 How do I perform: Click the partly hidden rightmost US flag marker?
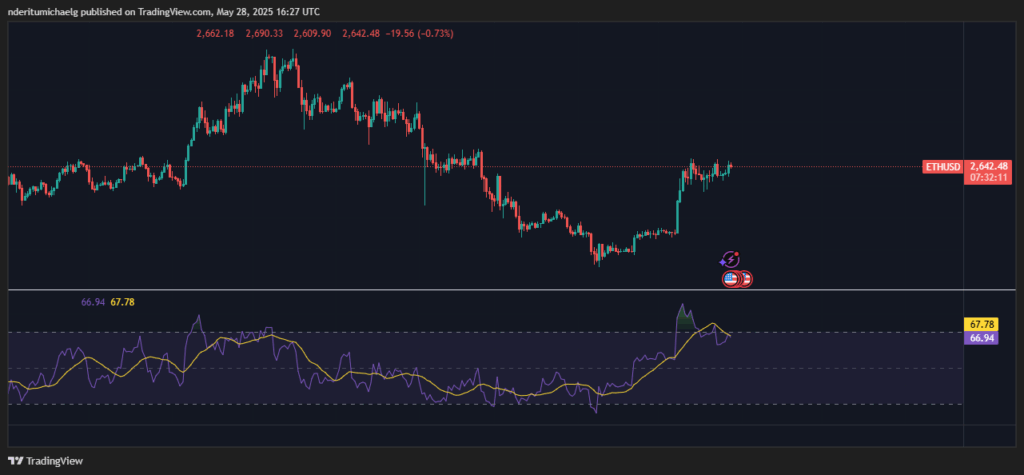pos(746,280)
